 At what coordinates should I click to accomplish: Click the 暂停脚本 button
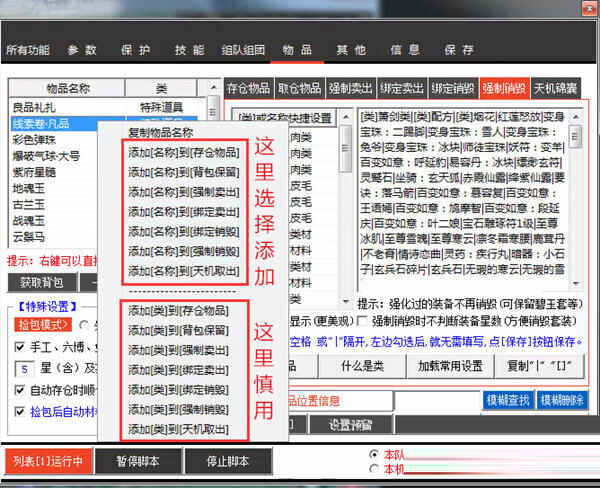pyautogui.click(x=138, y=461)
